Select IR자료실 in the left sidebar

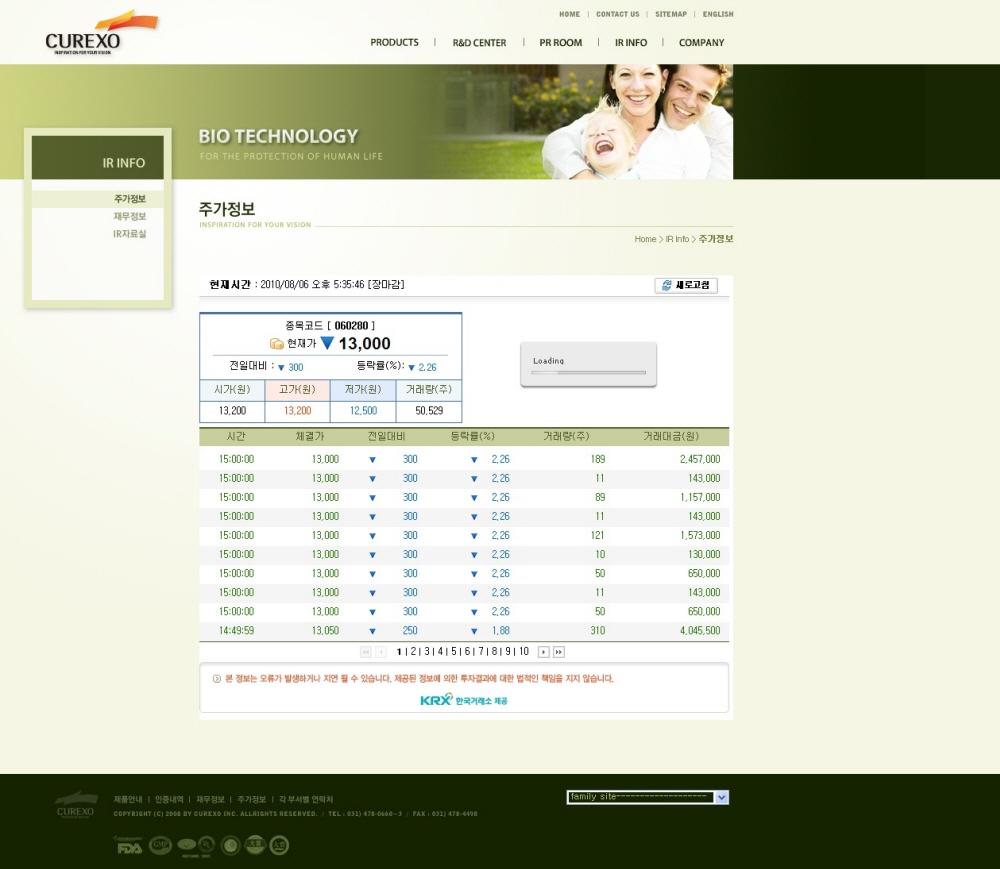pyautogui.click(x=130, y=234)
